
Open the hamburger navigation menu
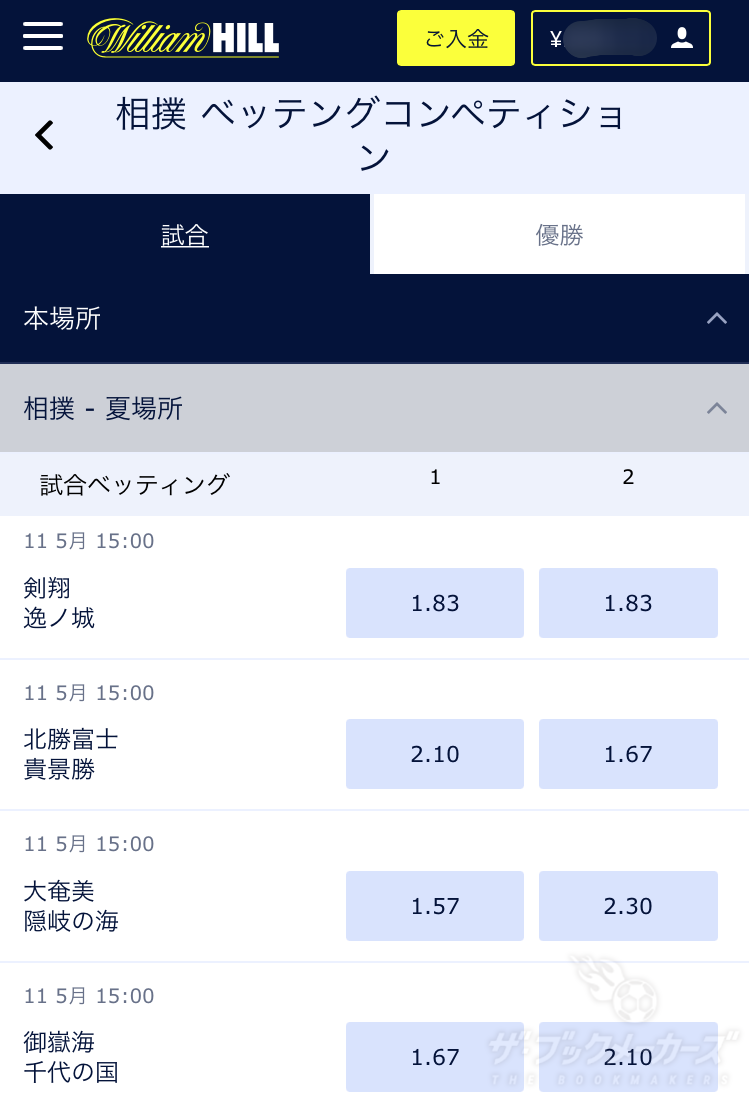[x=42, y=37]
